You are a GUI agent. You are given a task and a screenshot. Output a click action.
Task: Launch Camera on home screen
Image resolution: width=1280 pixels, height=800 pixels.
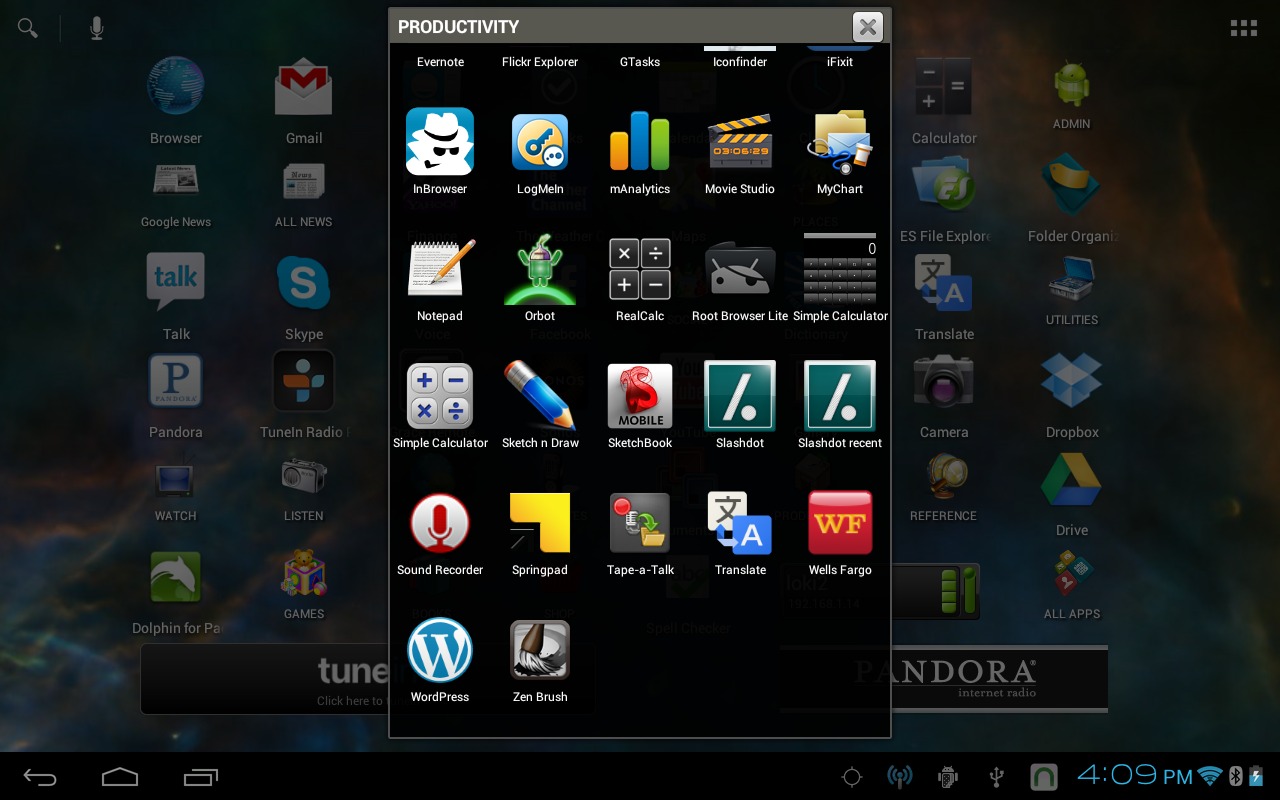944,396
